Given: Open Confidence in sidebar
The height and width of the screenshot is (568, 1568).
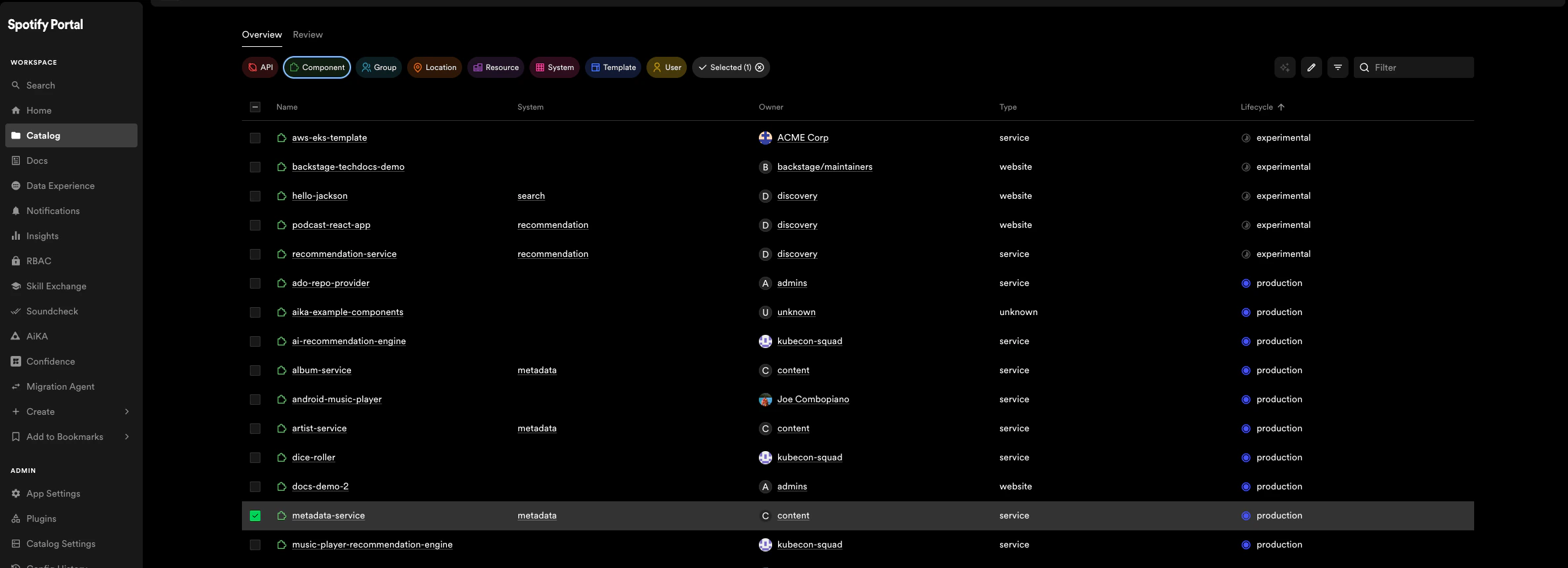Looking at the screenshot, I should [x=71, y=361].
